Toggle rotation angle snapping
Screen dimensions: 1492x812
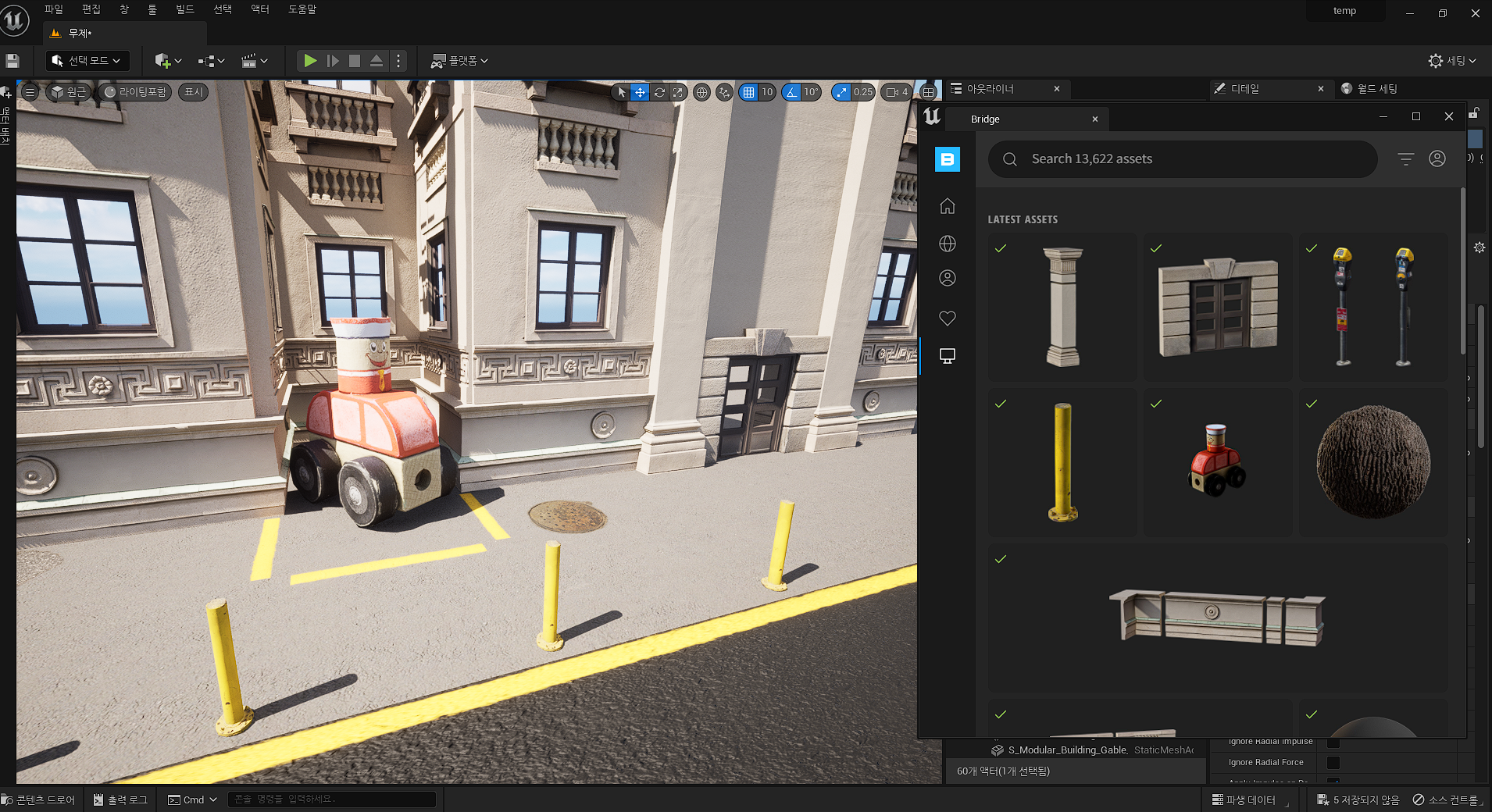[791, 92]
